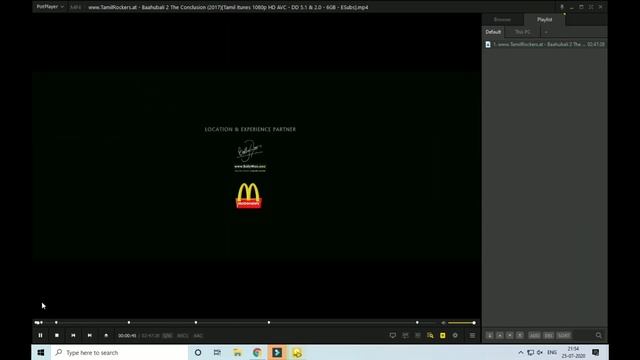
Task: Remove playlist item with X icon
Action: pyautogui.click(x=520, y=336)
